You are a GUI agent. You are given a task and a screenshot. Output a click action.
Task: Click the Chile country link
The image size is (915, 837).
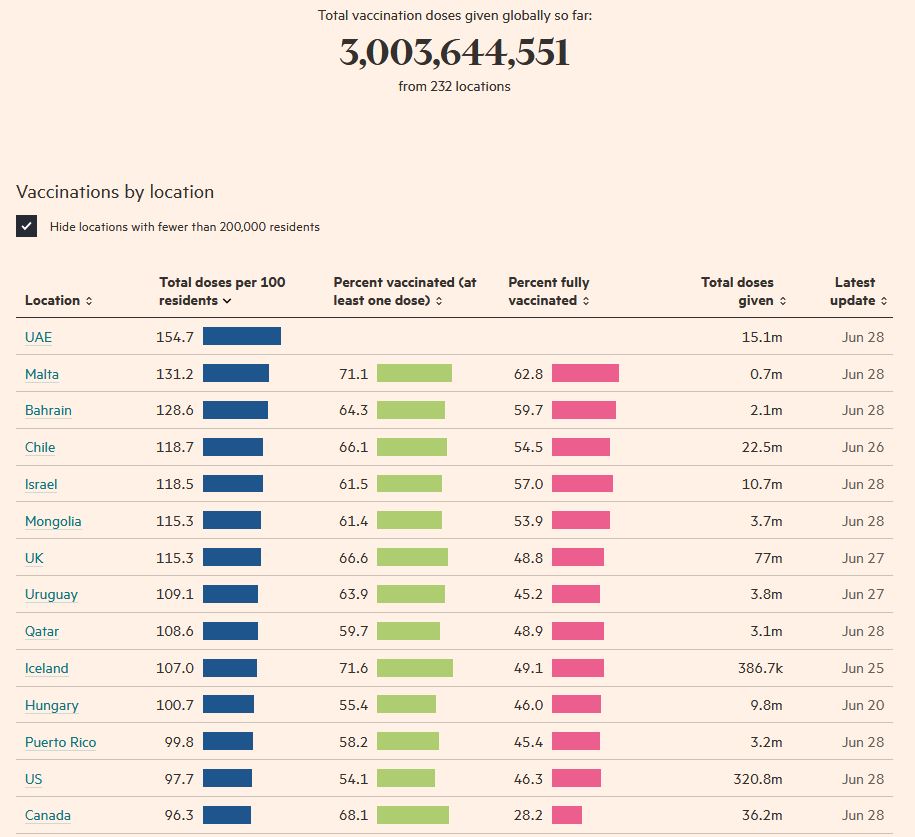click(x=40, y=447)
